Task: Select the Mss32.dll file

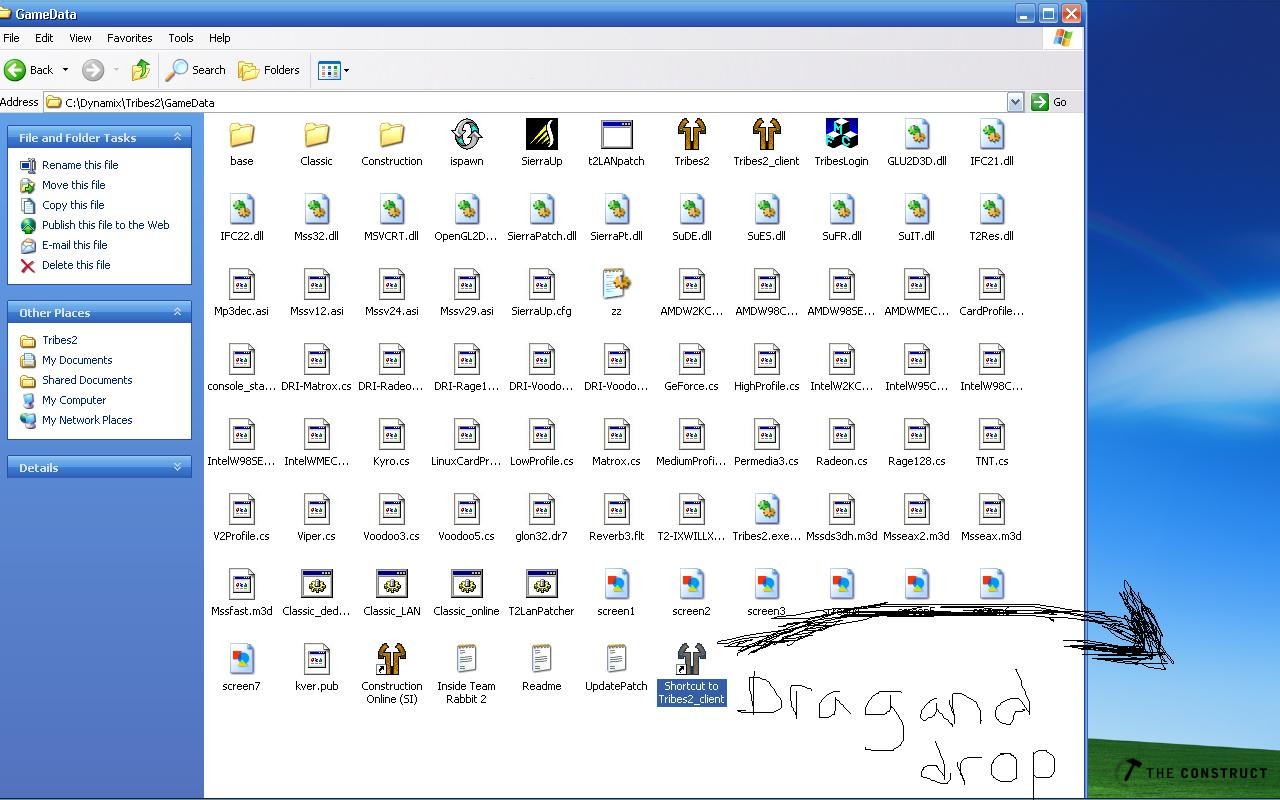Action: (316, 210)
